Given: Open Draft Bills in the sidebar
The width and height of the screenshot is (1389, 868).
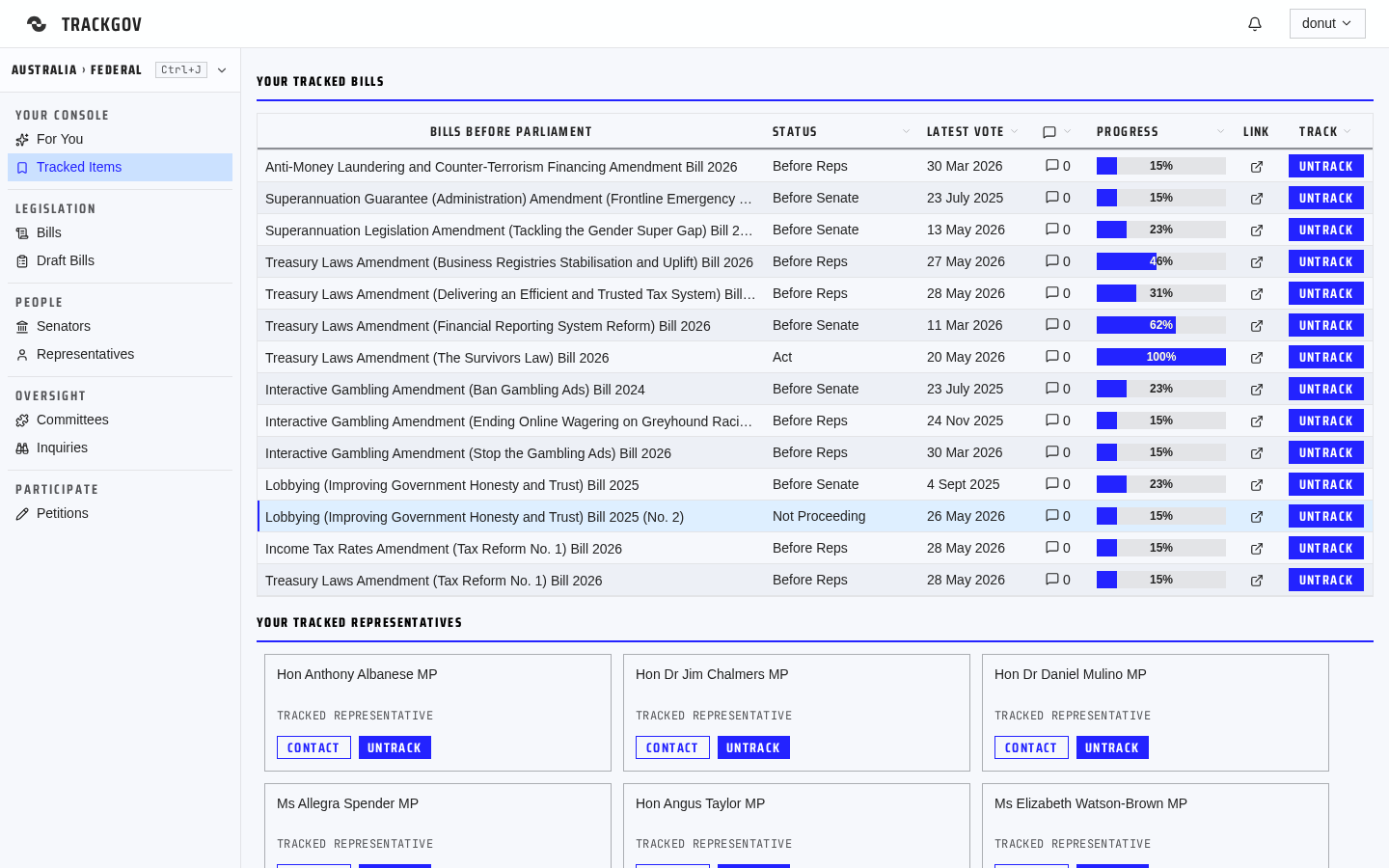Looking at the screenshot, I should tap(120, 261).
